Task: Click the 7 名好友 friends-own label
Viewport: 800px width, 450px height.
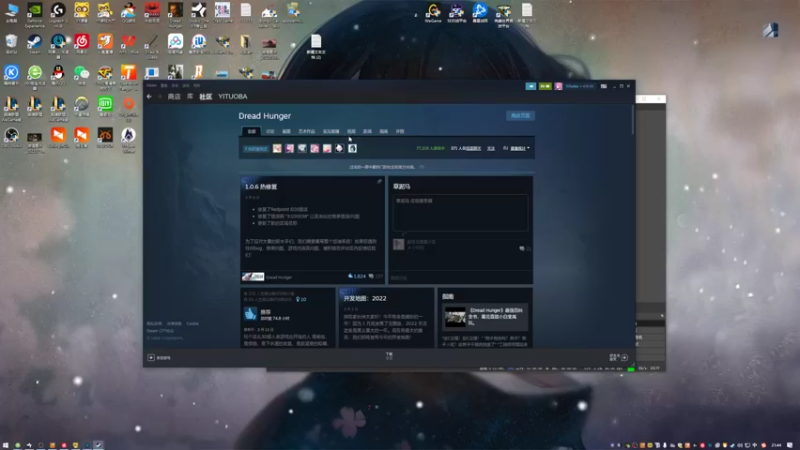Action: click(256, 148)
